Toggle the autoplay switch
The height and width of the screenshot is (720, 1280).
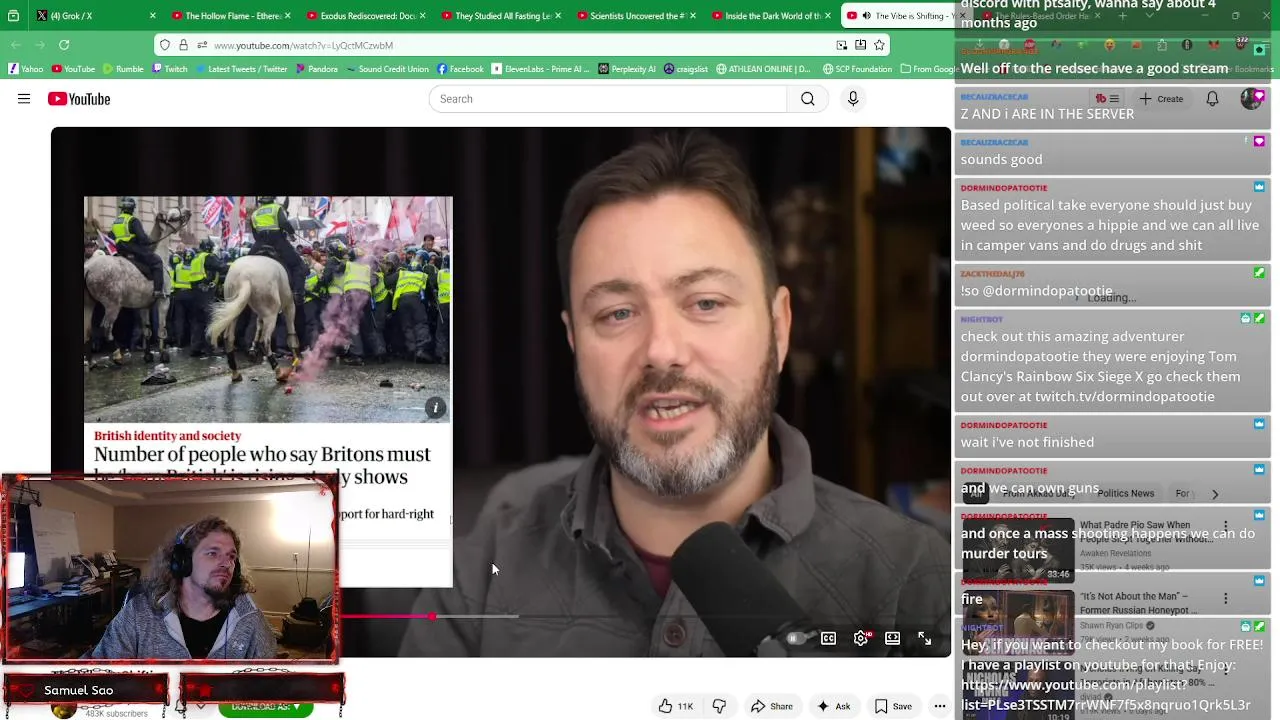click(794, 638)
